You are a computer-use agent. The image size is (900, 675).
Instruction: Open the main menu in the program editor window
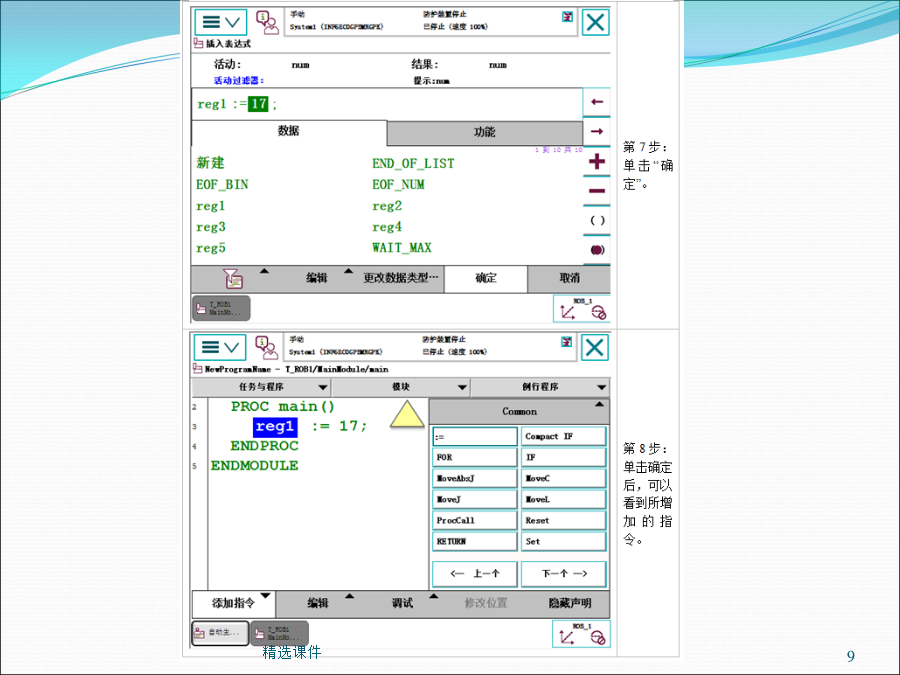(220, 347)
